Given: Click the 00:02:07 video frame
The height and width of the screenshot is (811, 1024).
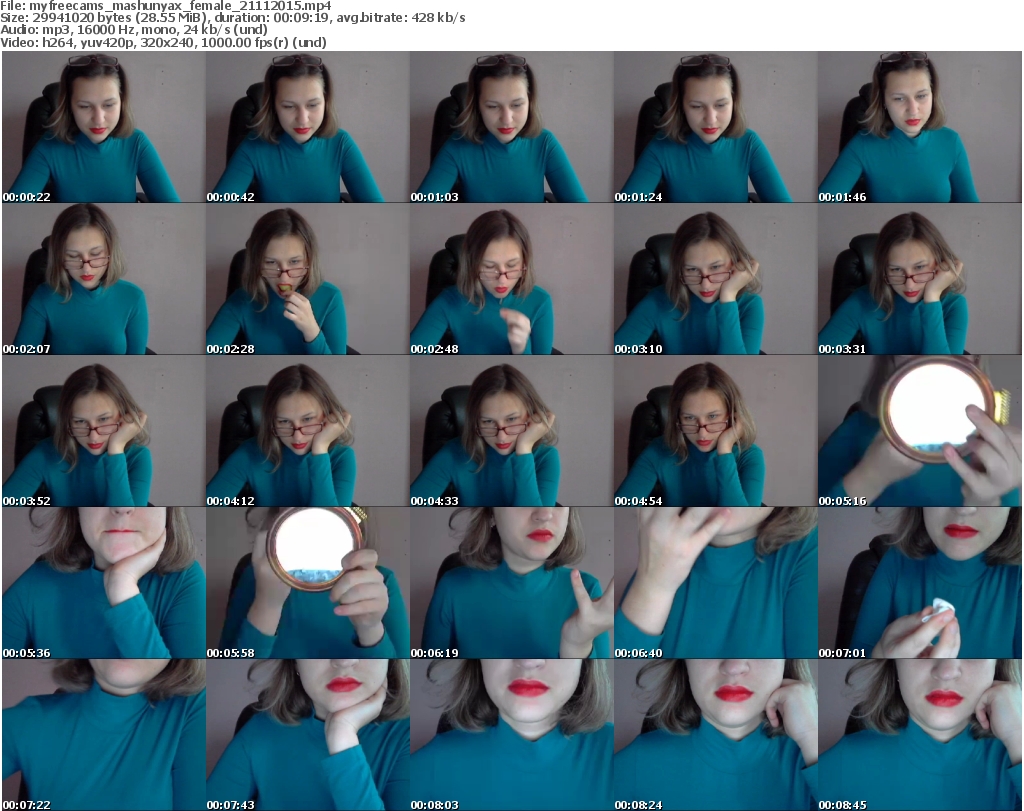Looking at the screenshot, I should click(103, 279).
